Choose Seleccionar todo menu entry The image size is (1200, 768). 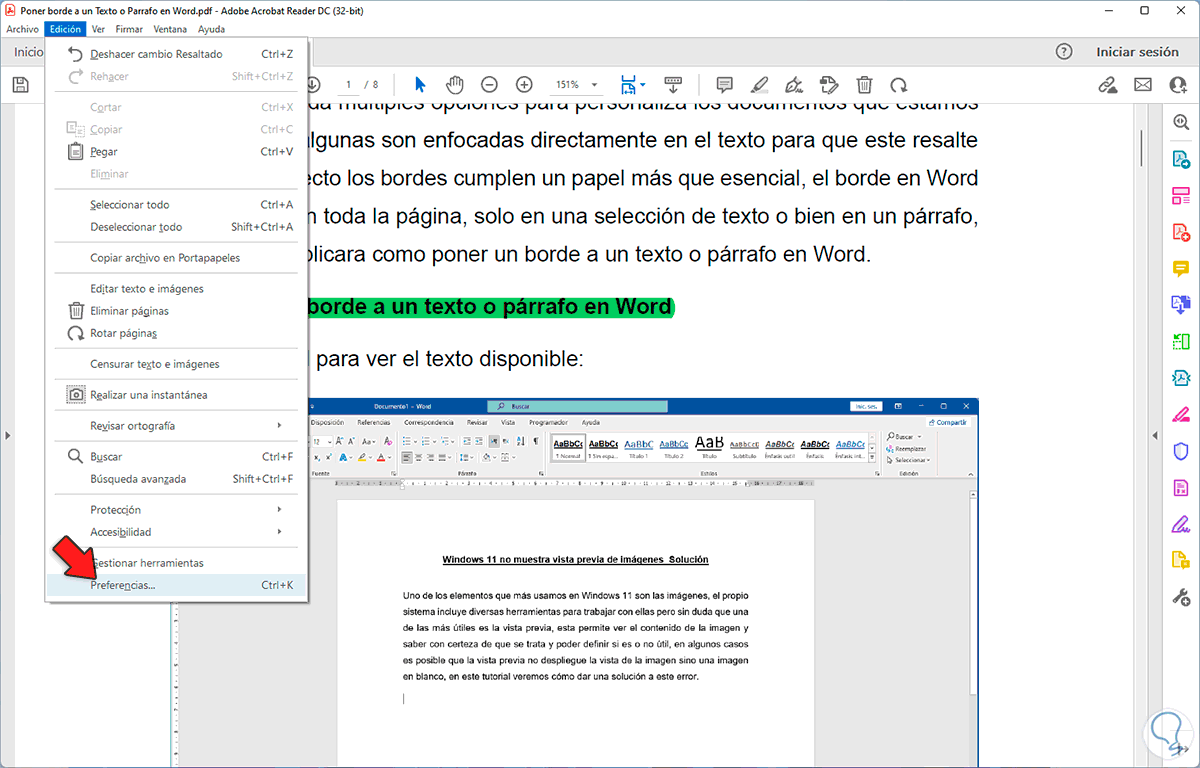tap(176, 204)
